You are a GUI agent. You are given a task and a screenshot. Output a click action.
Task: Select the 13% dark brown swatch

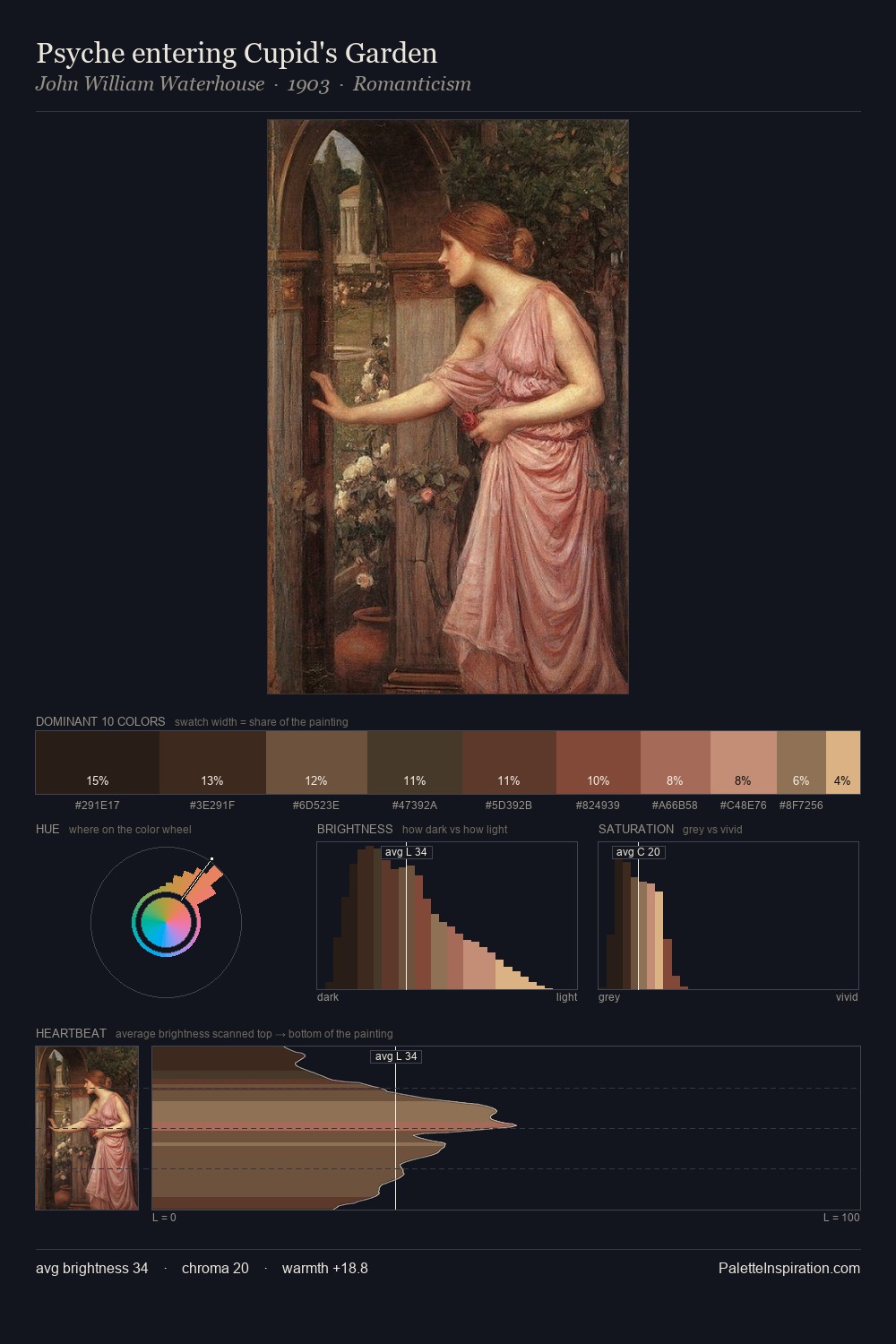tap(212, 762)
